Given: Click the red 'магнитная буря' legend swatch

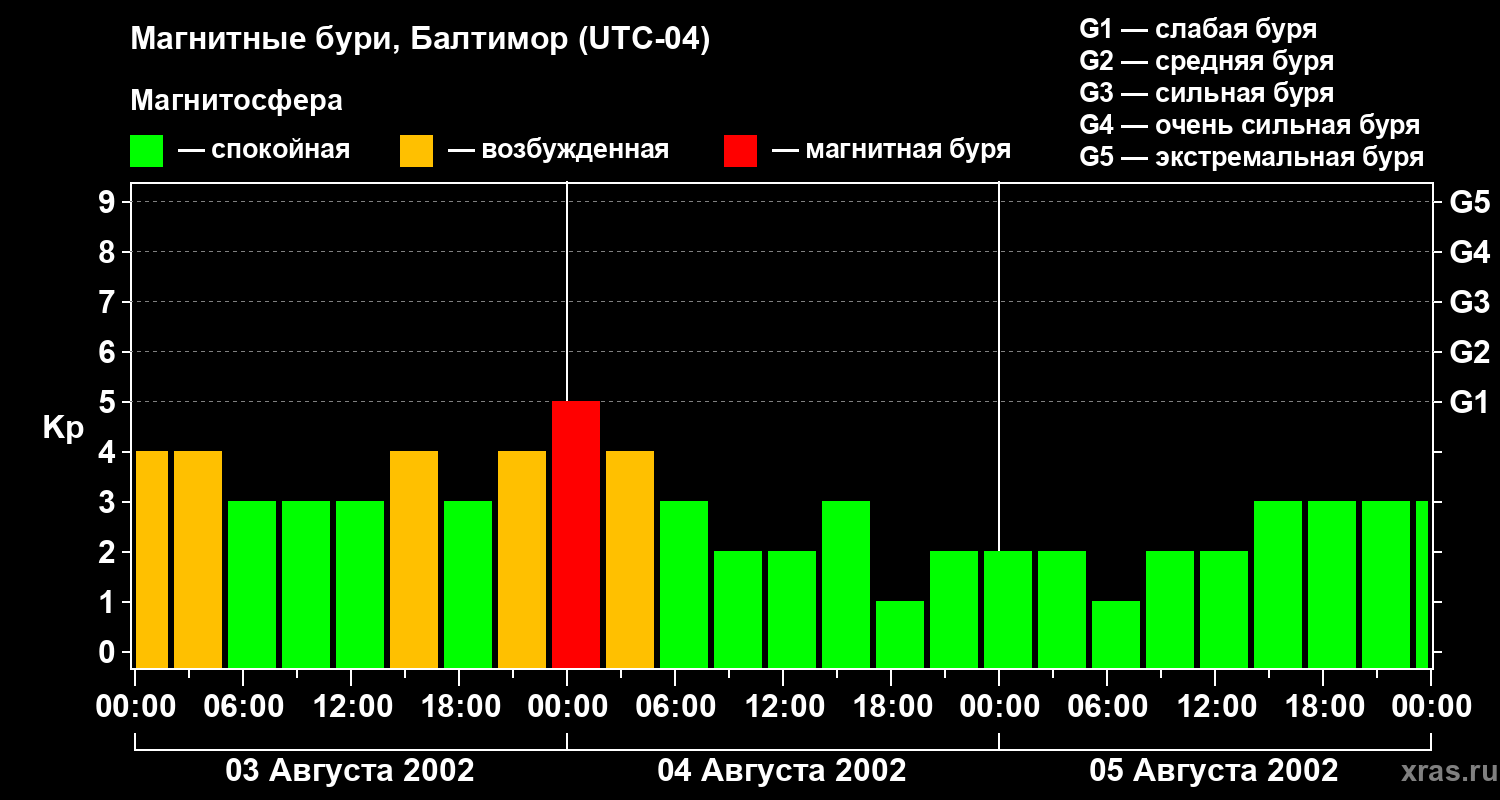Looking at the screenshot, I should [740, 151].
